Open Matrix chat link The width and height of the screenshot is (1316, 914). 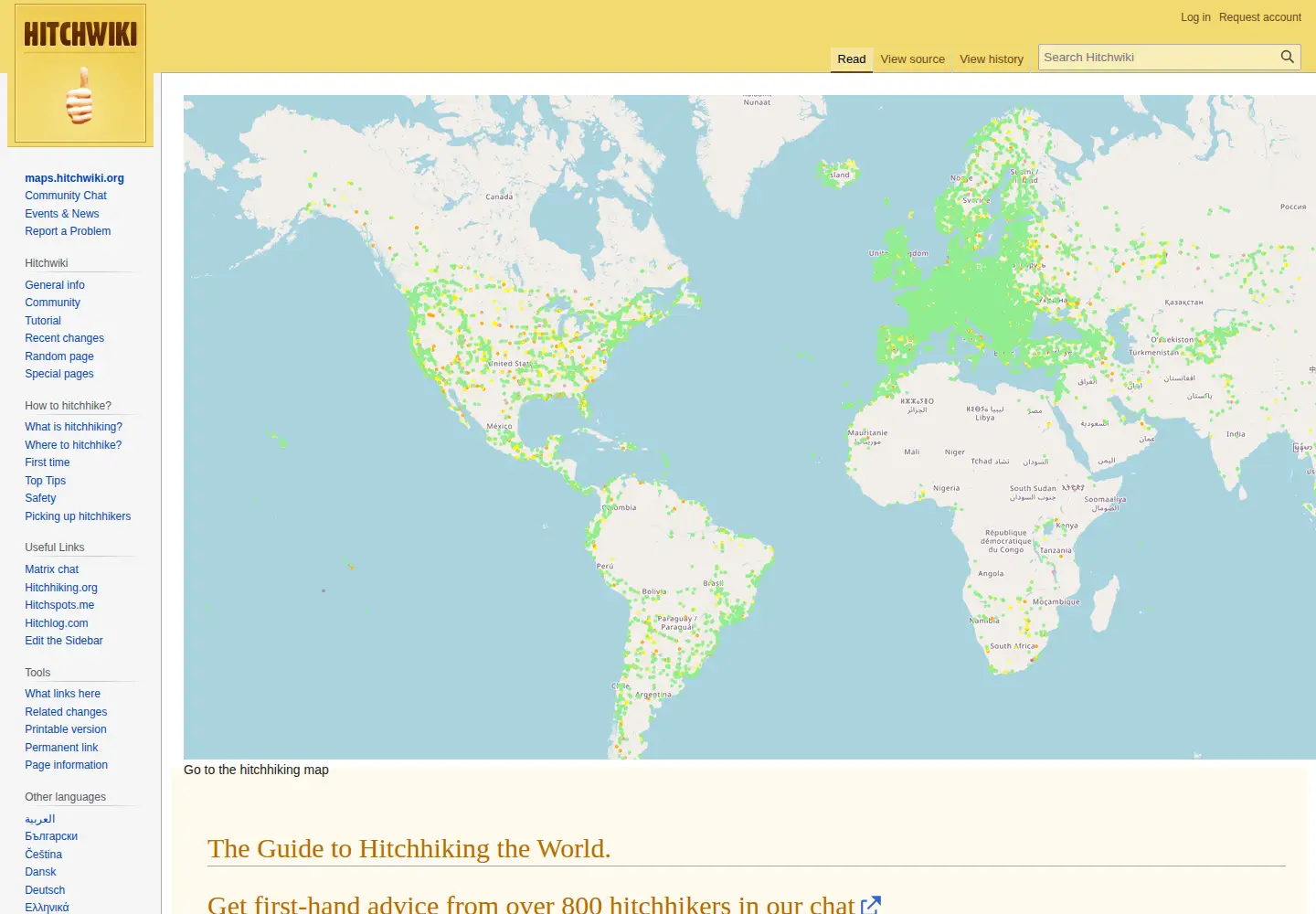tap(51, 569)
